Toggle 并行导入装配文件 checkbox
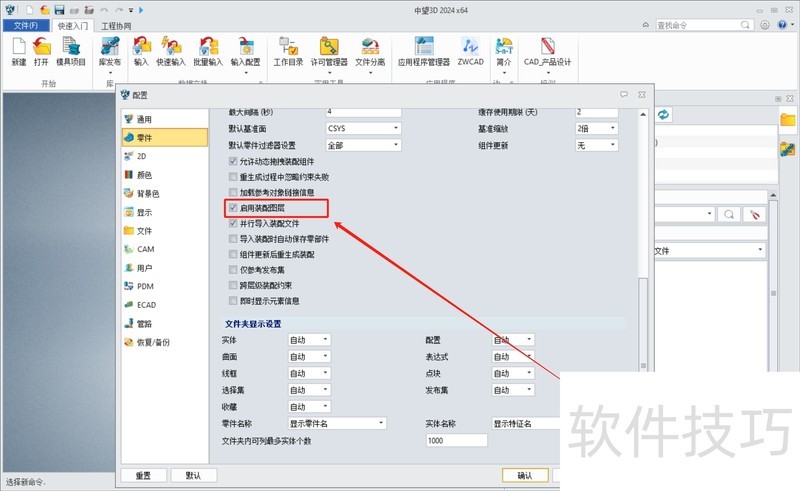The height and width of the screenshot is (491, 800). 233,223
